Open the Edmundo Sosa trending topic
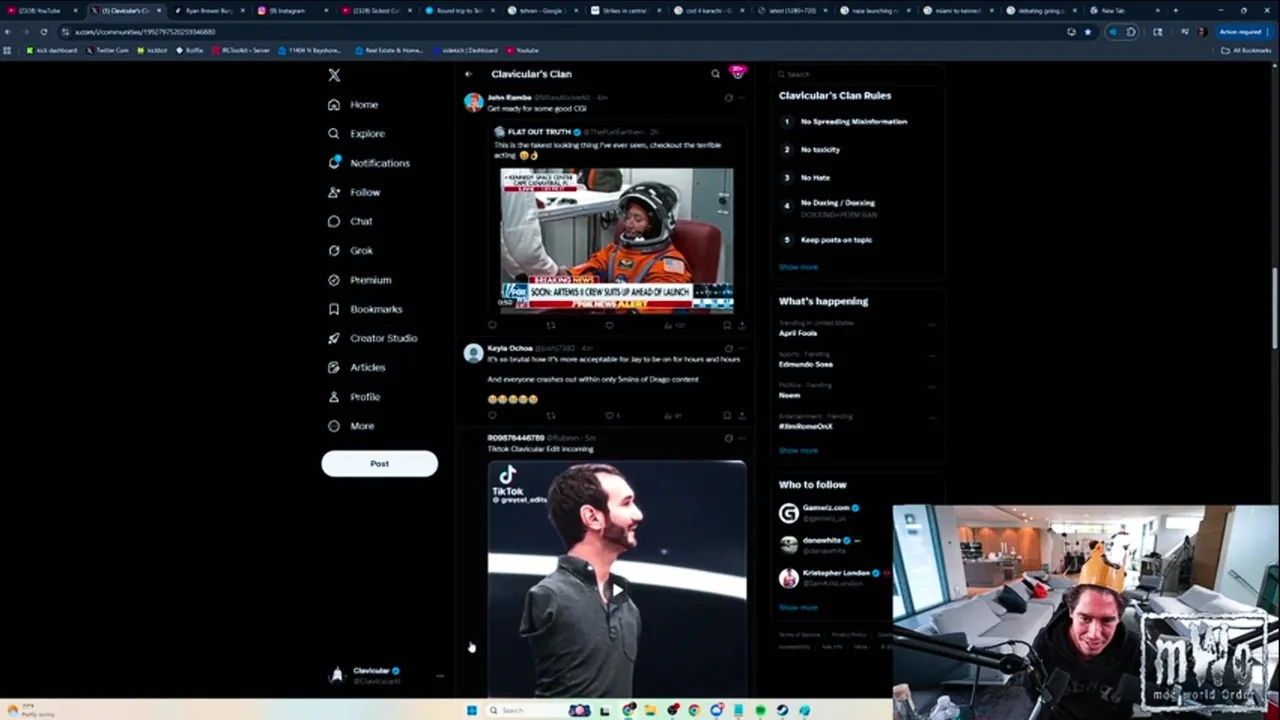The height and width of the screenshot is (720, 1280). pyautogui.click(x=806, y=364)
